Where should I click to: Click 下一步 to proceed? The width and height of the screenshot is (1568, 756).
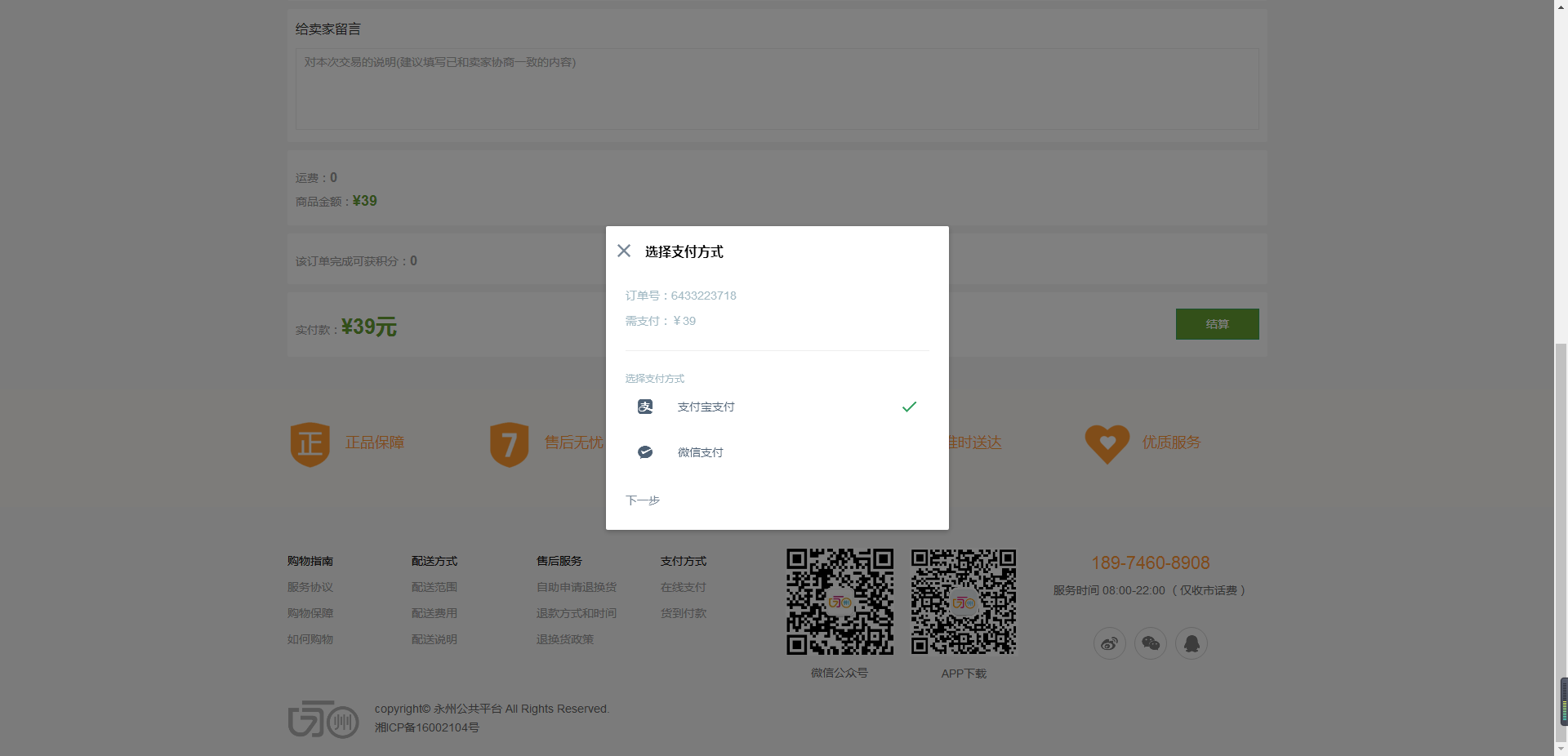click(x=643, y=500)
